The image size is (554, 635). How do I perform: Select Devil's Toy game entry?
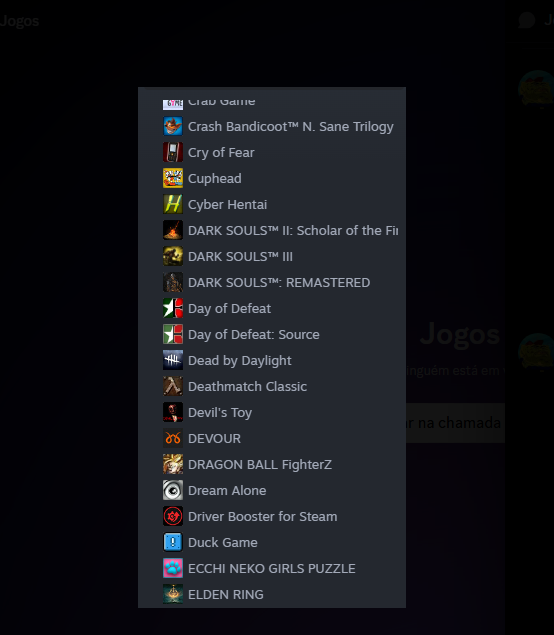pos(272,412)
